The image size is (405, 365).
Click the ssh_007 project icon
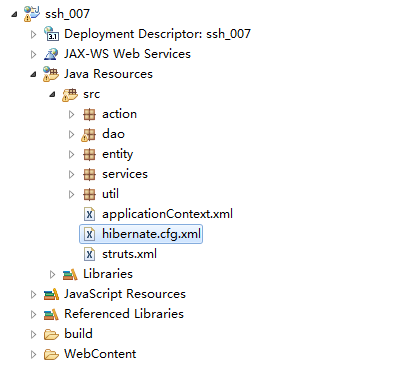coord(32,14)
